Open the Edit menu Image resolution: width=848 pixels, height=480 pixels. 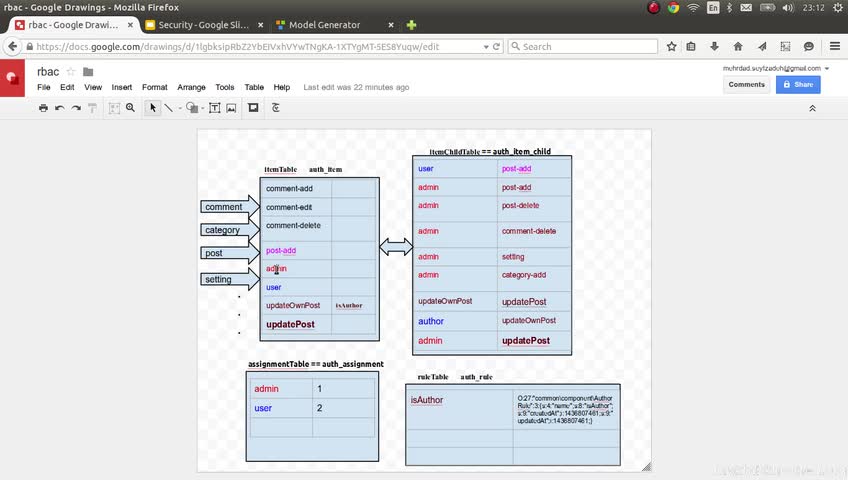[x=67, y=87]
